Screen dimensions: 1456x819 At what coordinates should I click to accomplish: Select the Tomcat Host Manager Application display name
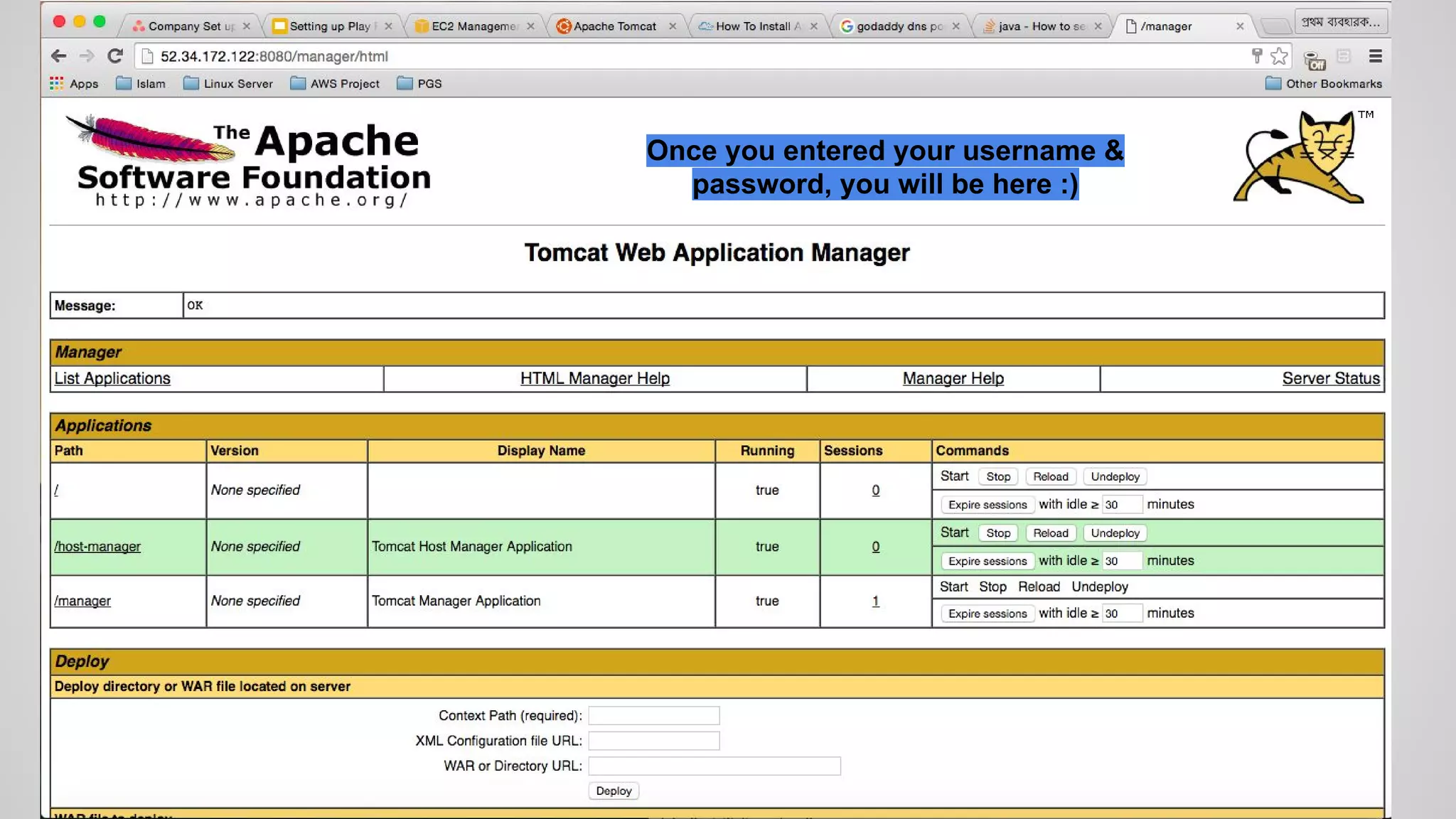pyautogui.click(x=472, y=547)
